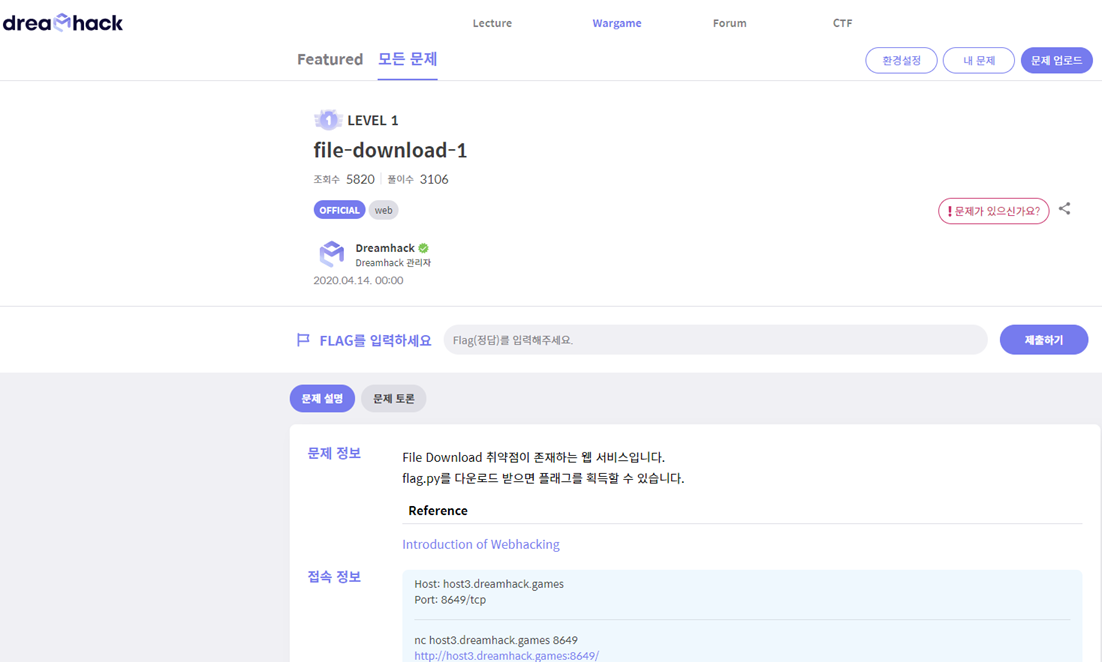Click the 'Dreamhack 관리자' subtitle
The height and width of the screenshot is (662, 1102).
pos(393,263)
